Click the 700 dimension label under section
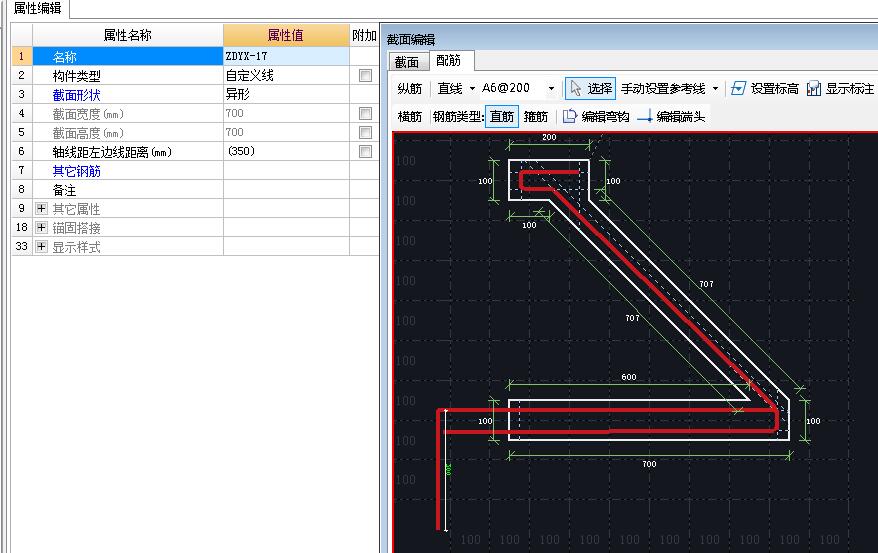The image size is (878, 553). [x=649, y=463]
